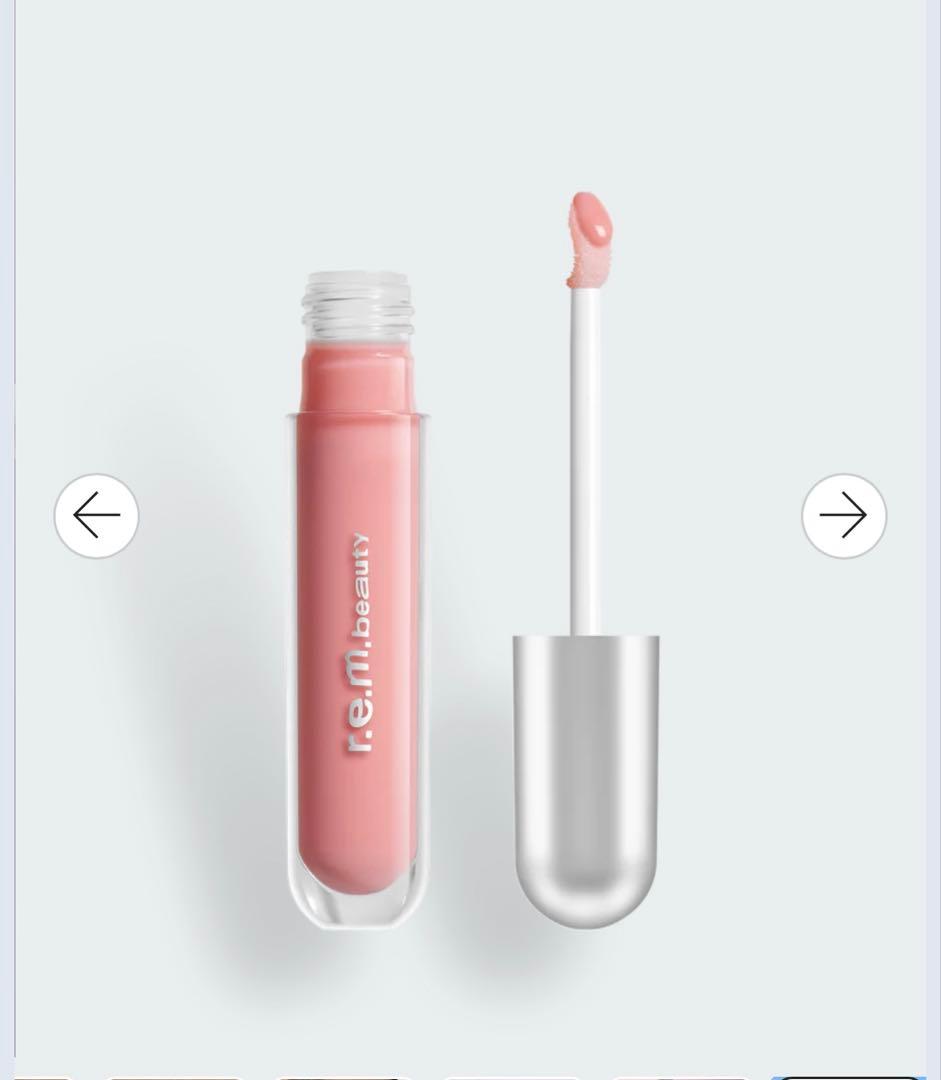The image size is (941, 1080).
Task: Select the second thumbnail below the image
Action: (x=176, y=1077)
